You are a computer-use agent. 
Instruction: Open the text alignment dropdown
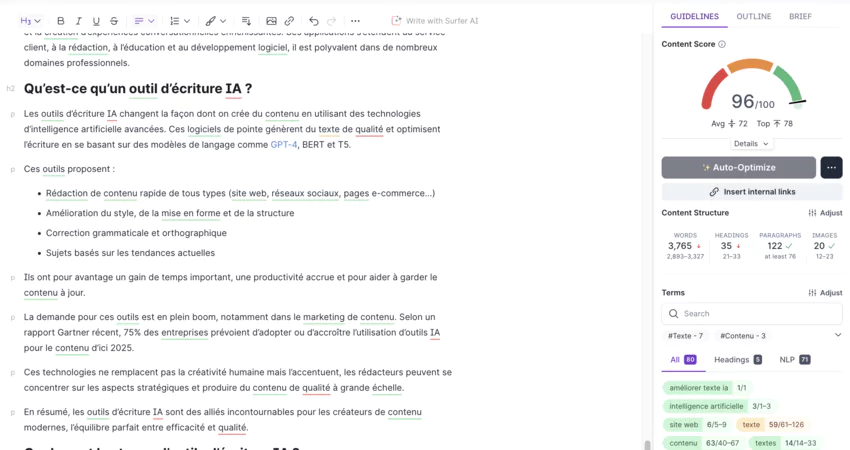[x=144, y=21]
